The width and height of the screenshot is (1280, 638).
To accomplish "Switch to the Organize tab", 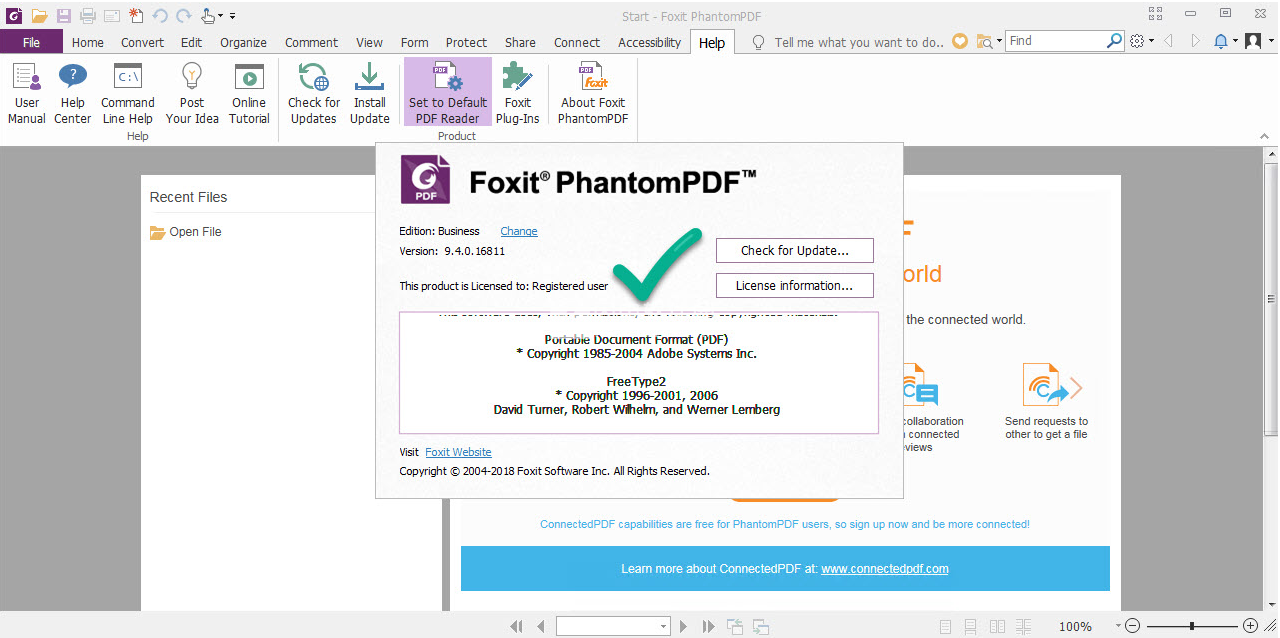I will (244, 42).
